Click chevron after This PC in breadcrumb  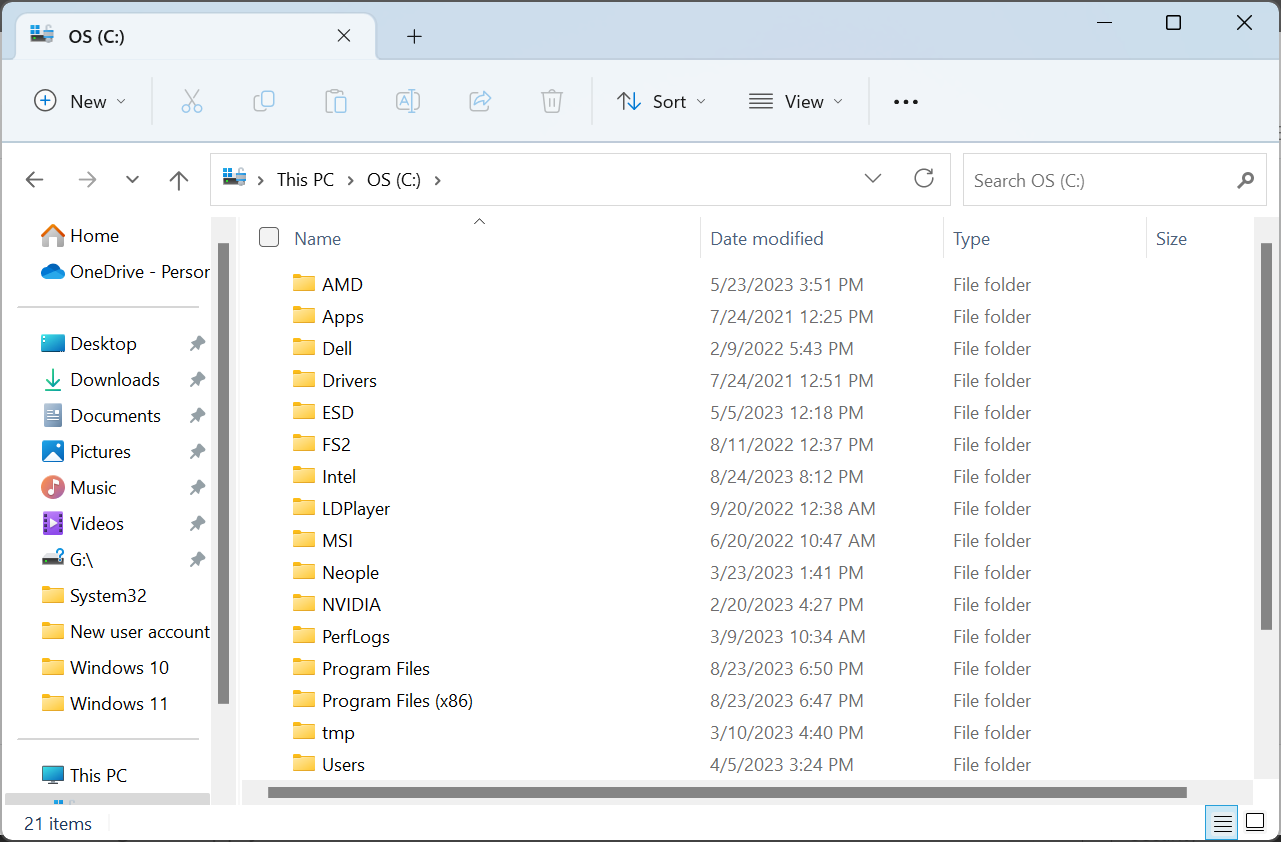[351, 180]
